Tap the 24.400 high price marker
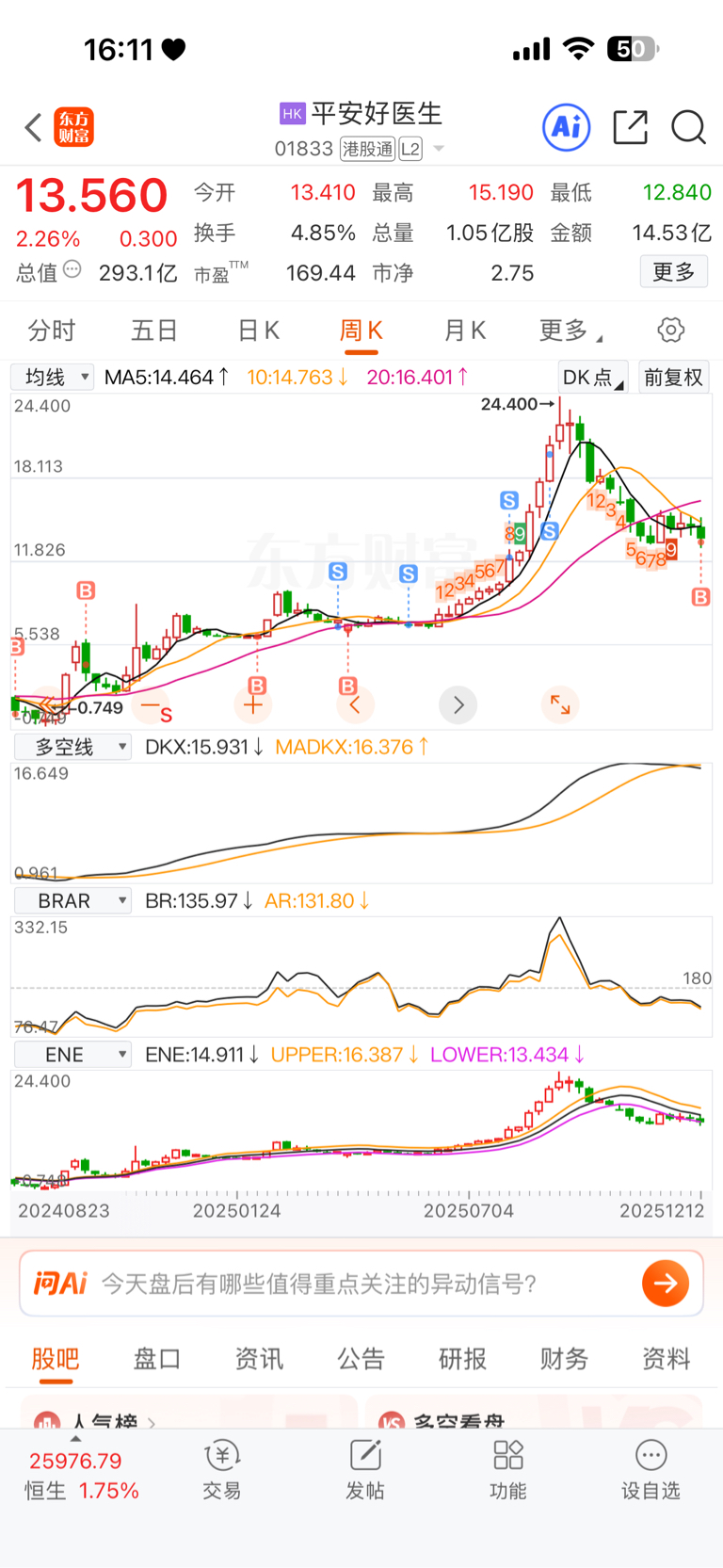 [517, 404]
